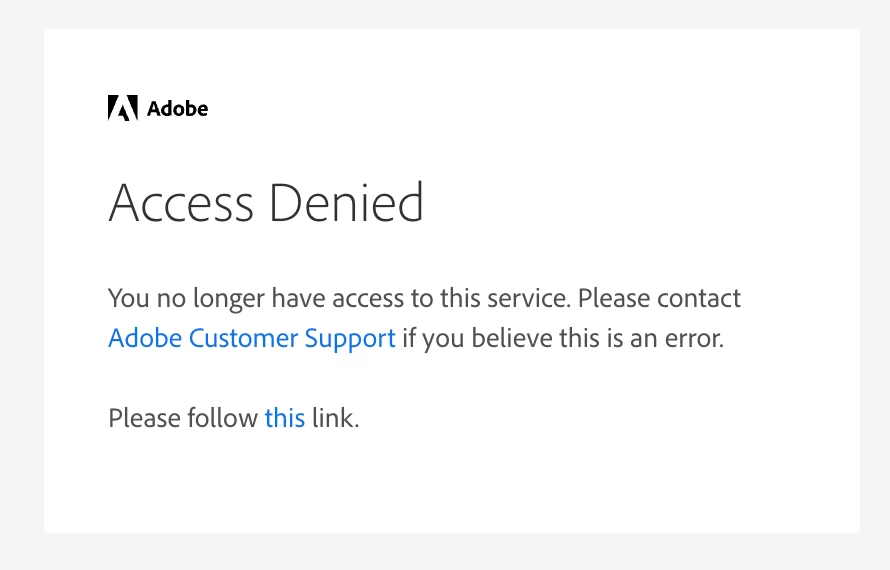Click the Access Denied heading
This screenshot has height=570, width=890.
point(266,203)
